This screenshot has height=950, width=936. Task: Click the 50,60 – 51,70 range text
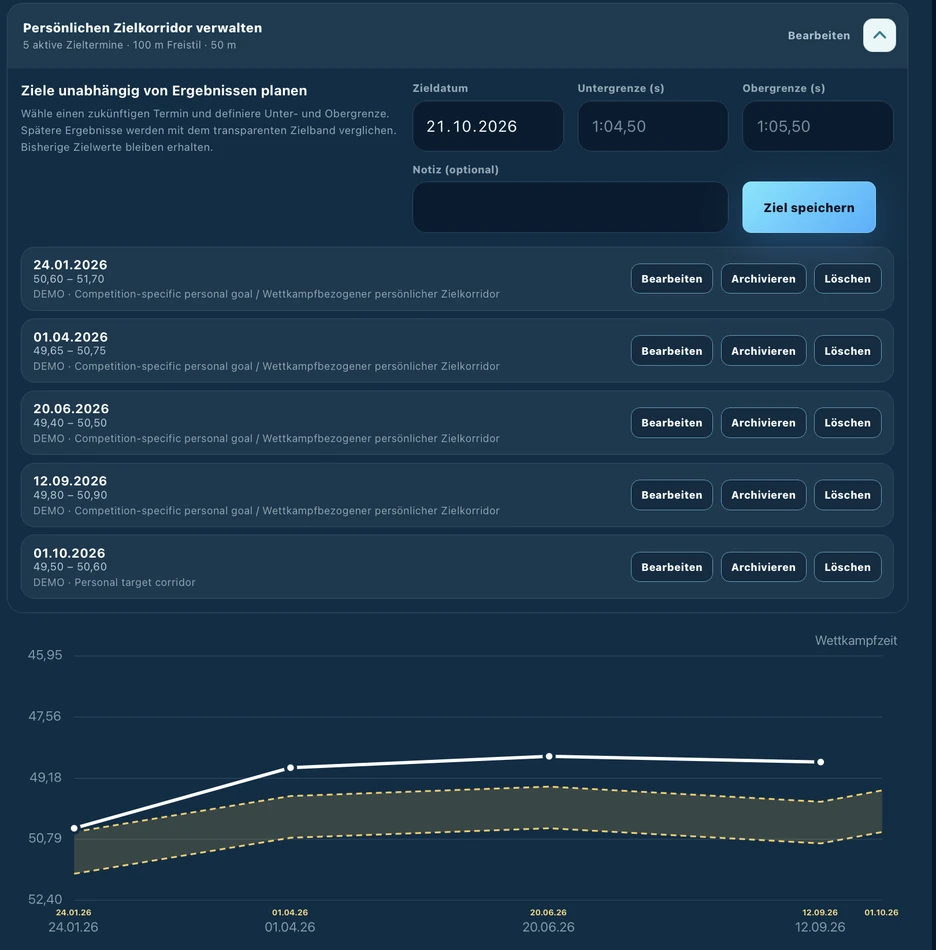tap(68, 279)
